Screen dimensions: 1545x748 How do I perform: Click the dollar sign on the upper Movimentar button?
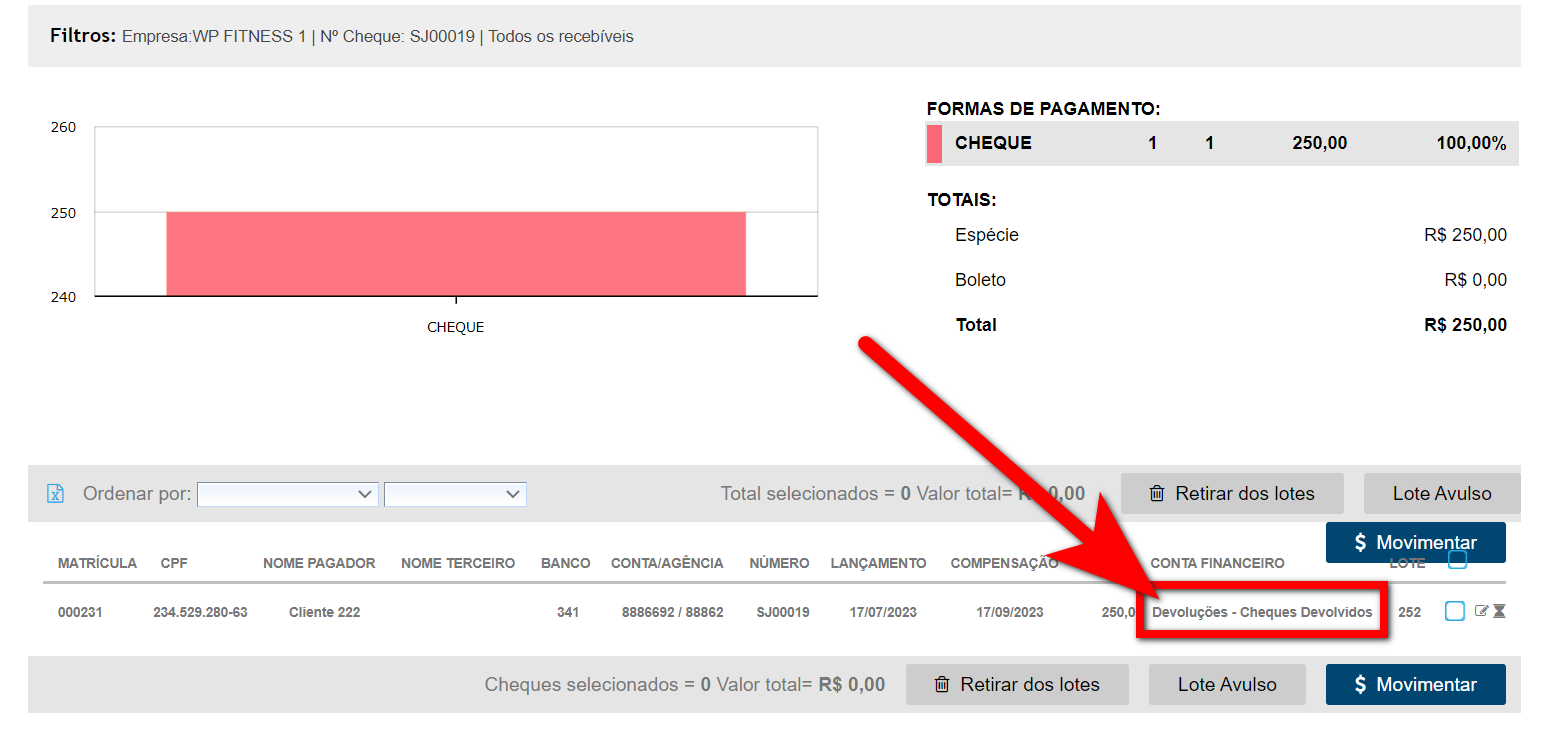coord(1360,543)
